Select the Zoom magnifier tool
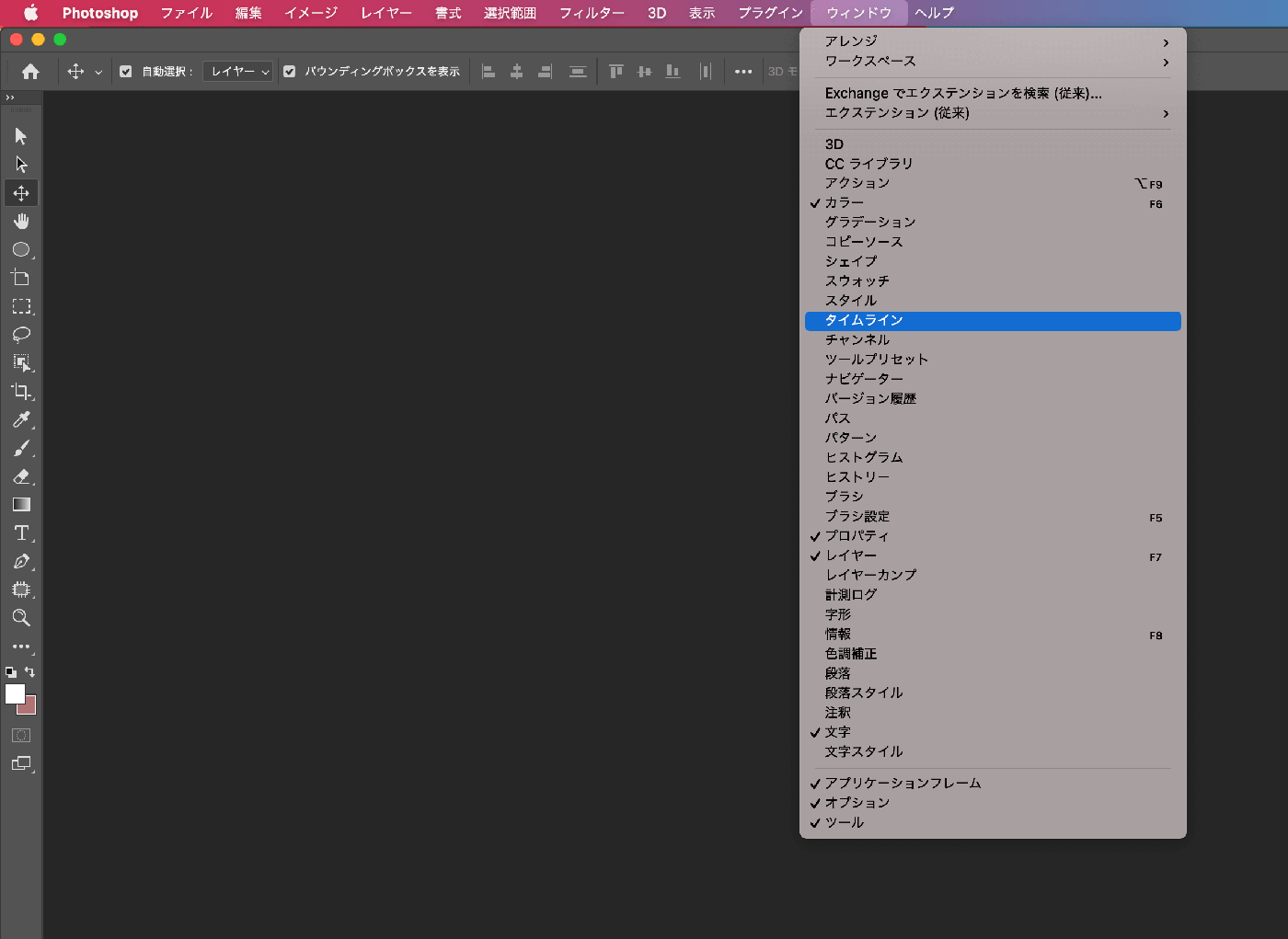This screenshot has height=939, width=1288. [21, 618]
